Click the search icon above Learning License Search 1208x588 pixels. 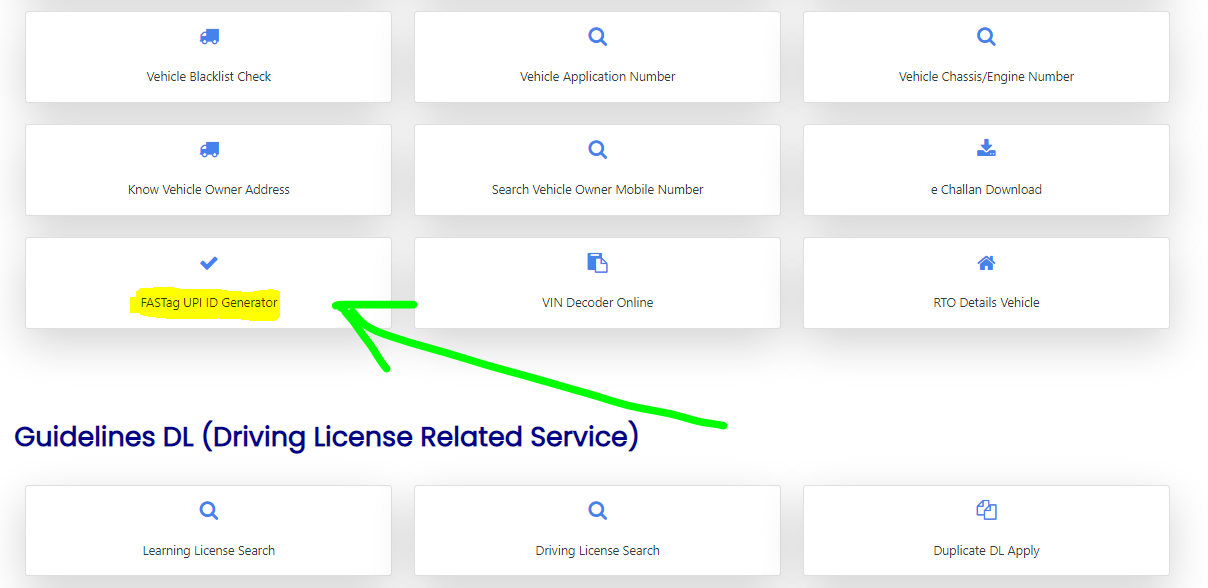(209, 511)
